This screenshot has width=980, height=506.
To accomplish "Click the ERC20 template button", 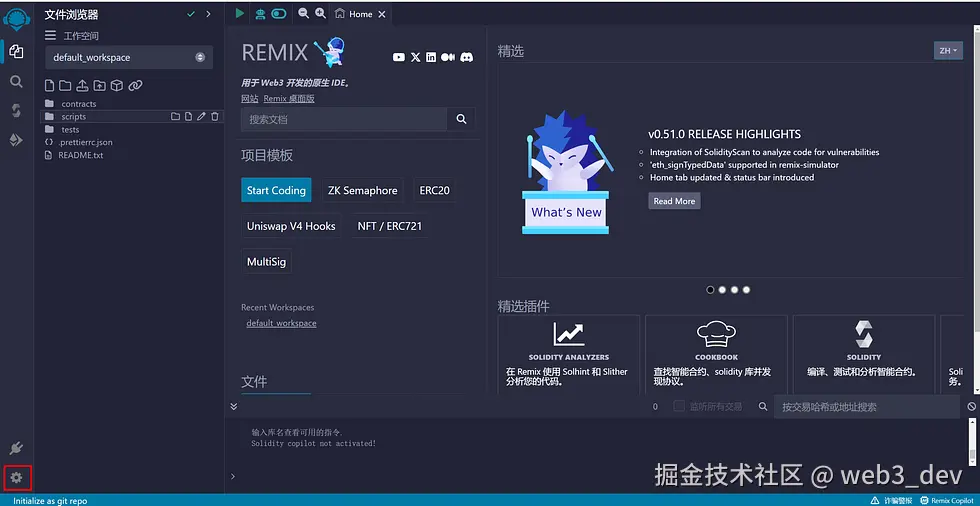I will 434,191.
